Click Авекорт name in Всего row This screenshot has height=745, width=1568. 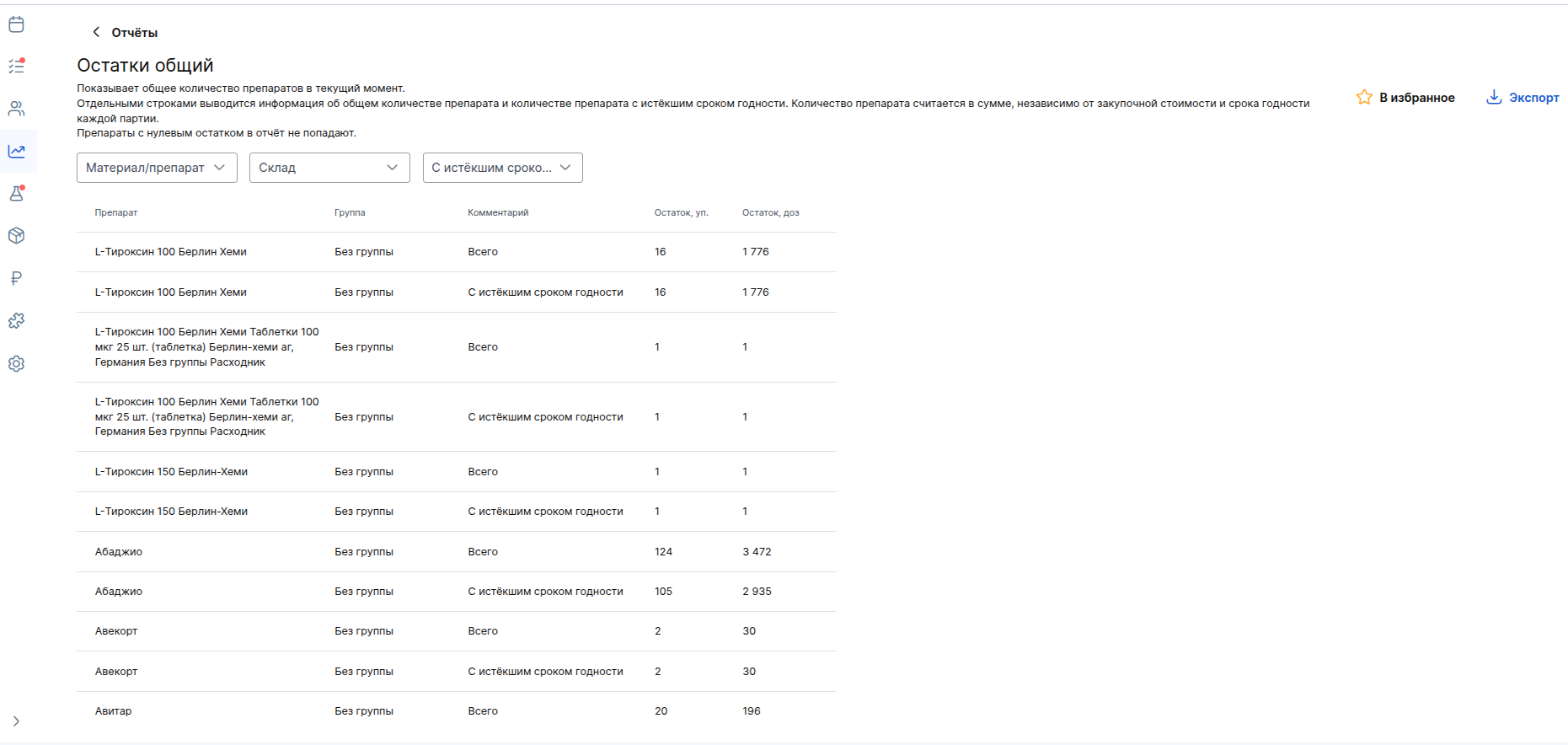(116, 631)
